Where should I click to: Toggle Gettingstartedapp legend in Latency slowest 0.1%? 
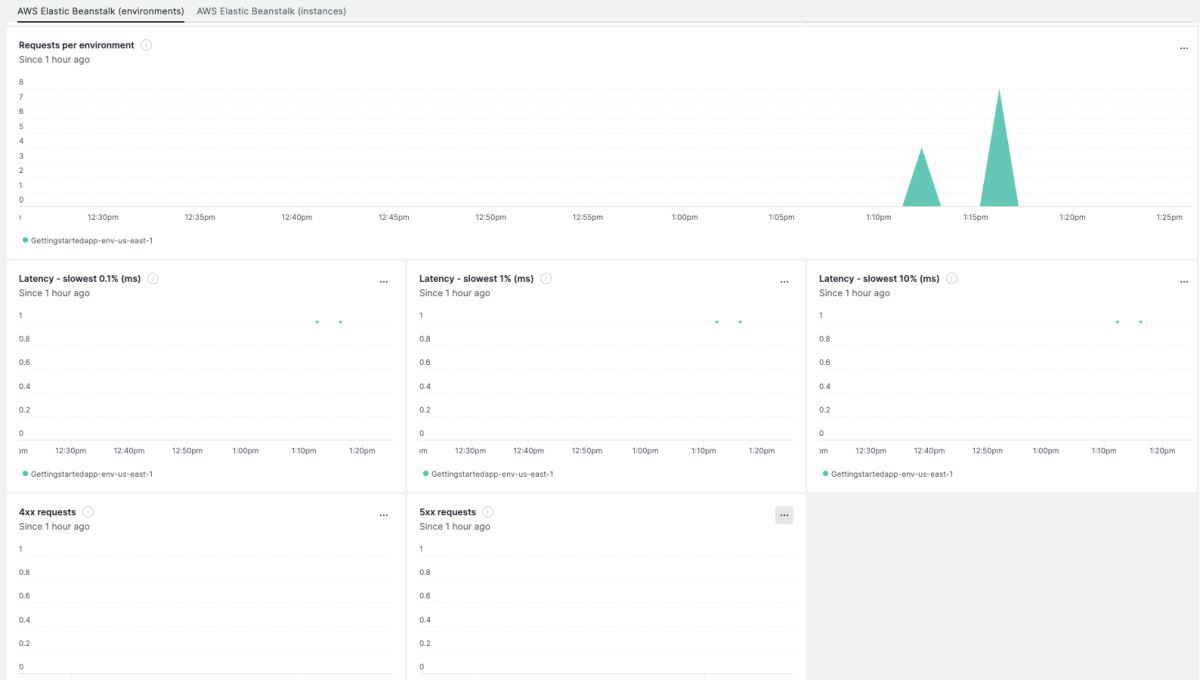(87, 474)
